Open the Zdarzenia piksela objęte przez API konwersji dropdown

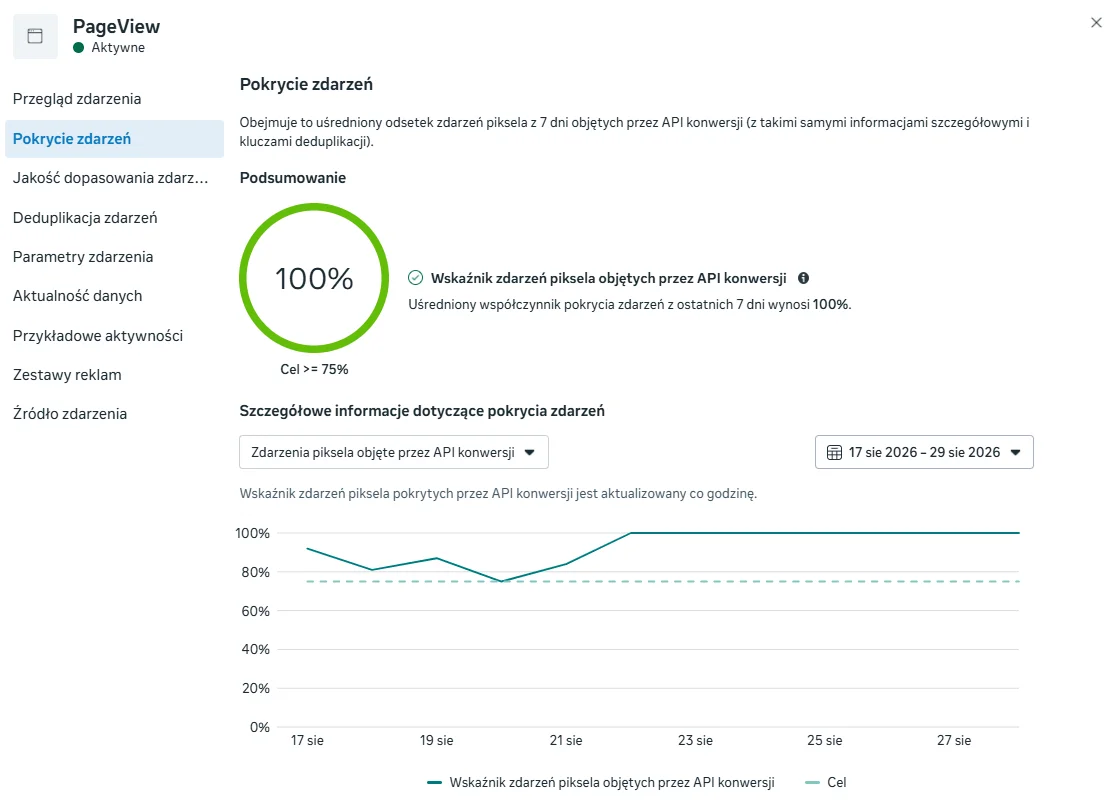(x=394, y=452)
